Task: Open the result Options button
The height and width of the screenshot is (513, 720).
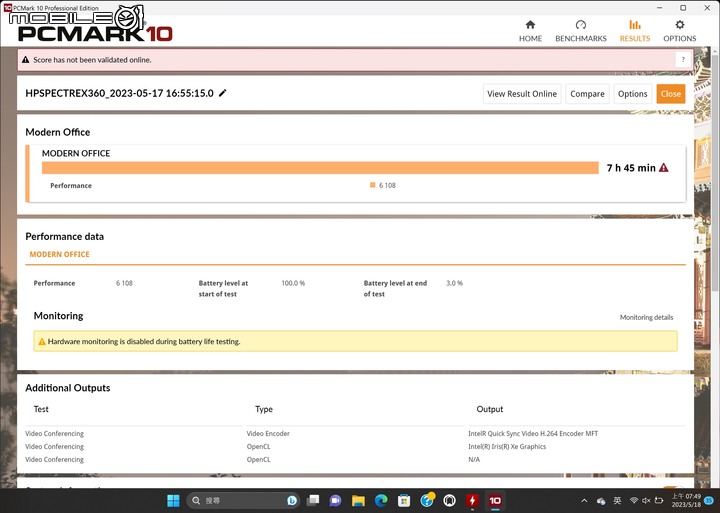Action: [632, 94]
